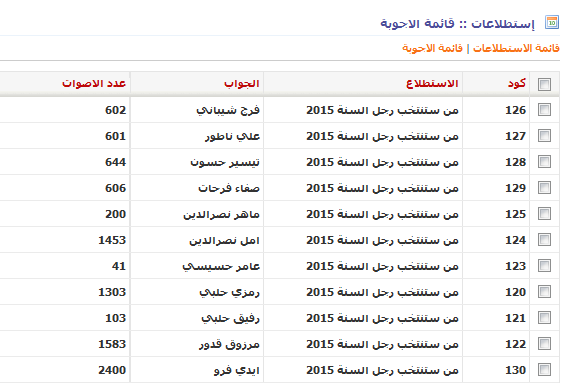
Task: Click the answer رمزي حلبي
Action: tap(229, 292)
